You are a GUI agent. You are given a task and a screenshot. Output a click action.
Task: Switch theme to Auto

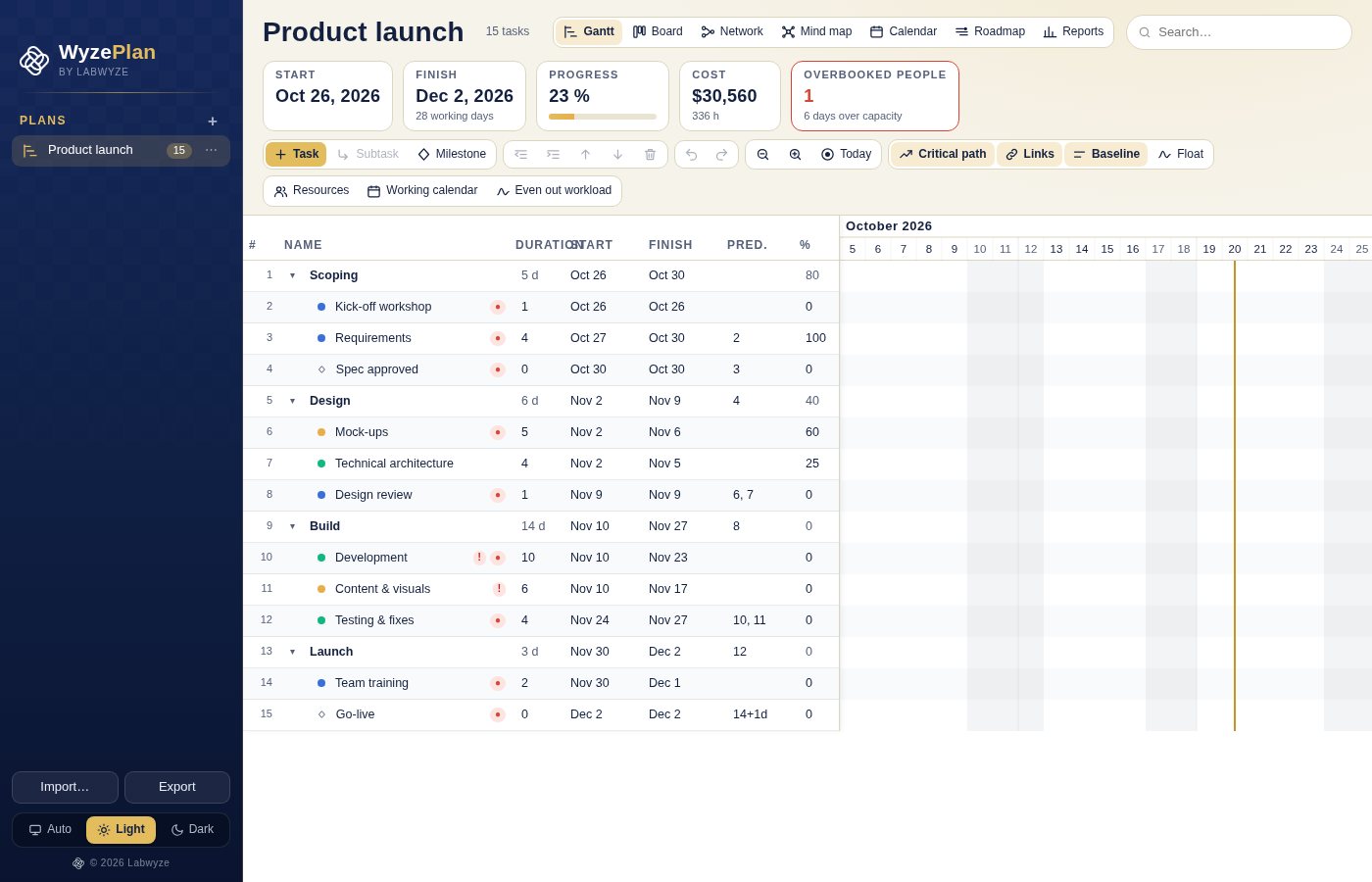50,829
